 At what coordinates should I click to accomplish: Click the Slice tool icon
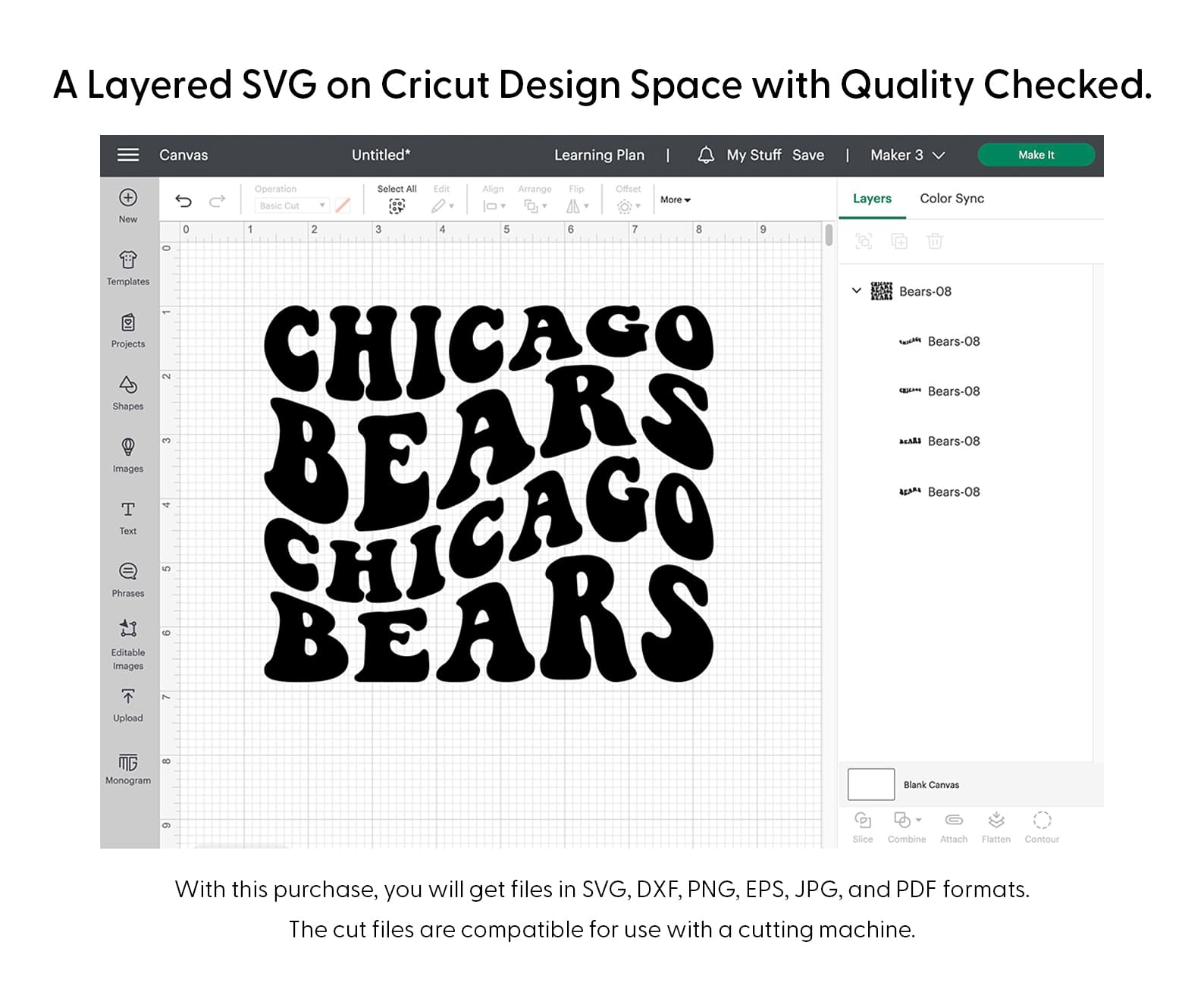(863, 820)
